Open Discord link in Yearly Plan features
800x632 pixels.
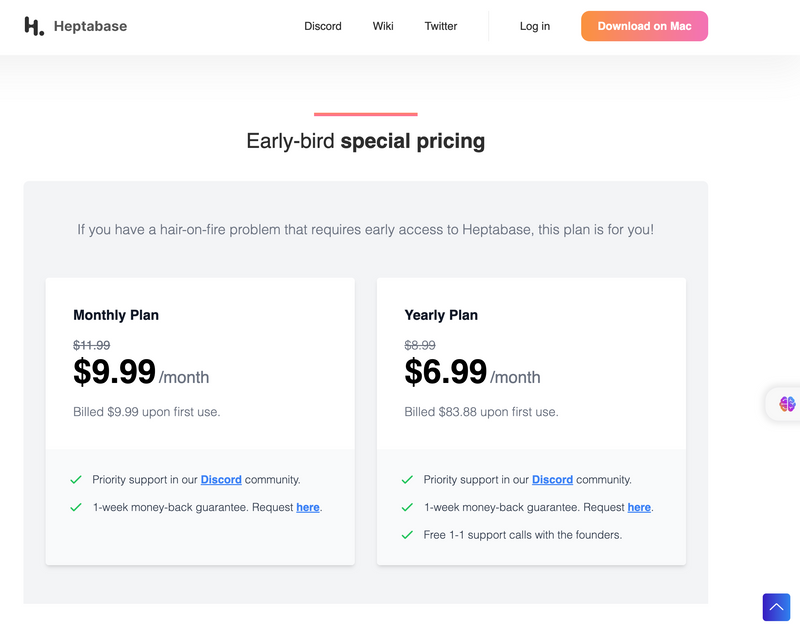(552, 480)
